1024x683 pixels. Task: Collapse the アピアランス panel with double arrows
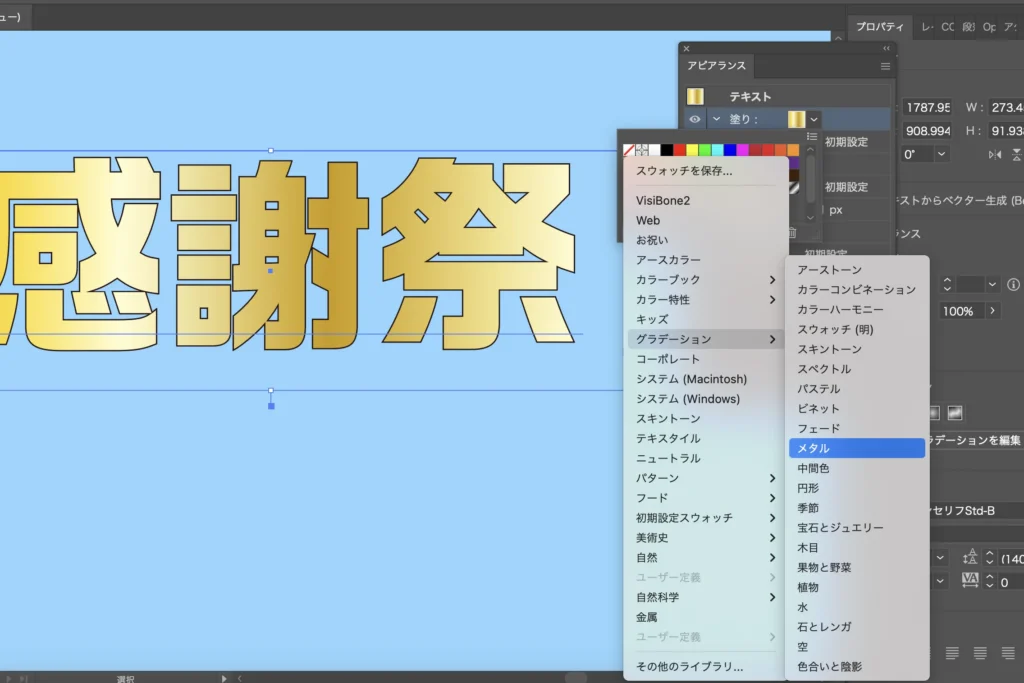886,48
